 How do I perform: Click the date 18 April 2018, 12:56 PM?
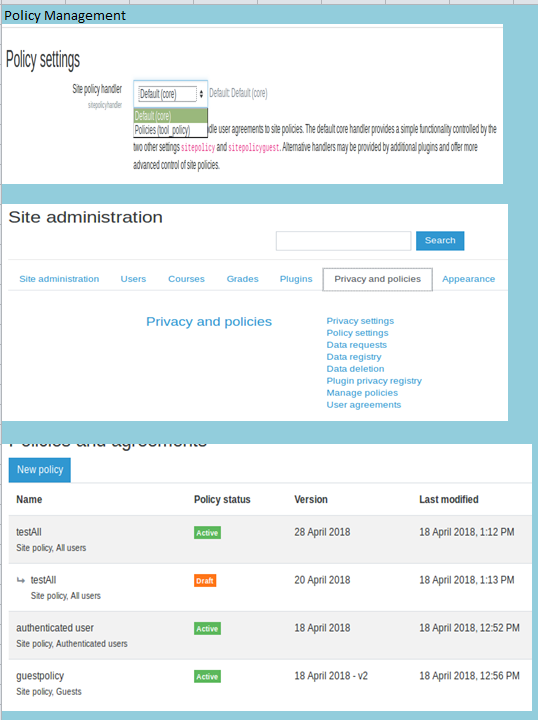click(469, 676)
